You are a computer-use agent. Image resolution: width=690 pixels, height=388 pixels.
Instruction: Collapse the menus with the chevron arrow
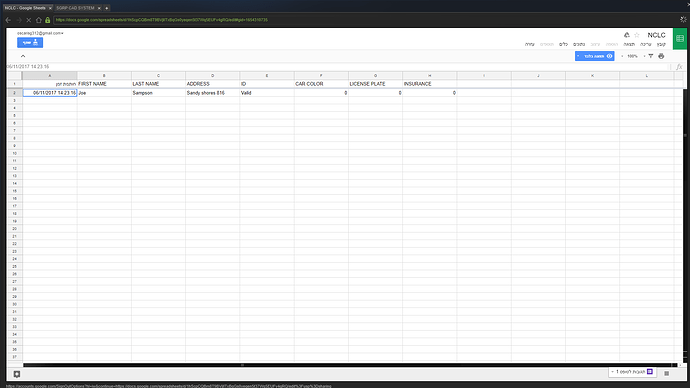pyautogui.click(x=23, y=56)
